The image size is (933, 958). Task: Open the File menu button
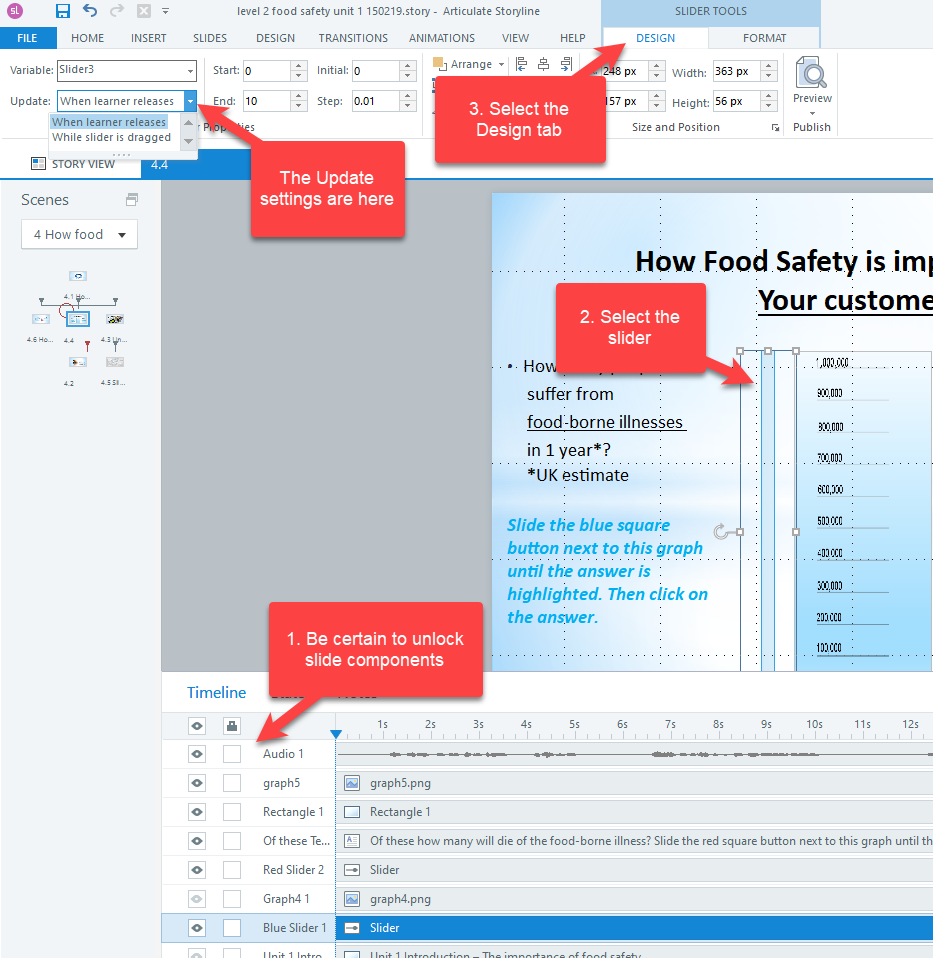tap(27, 38)
